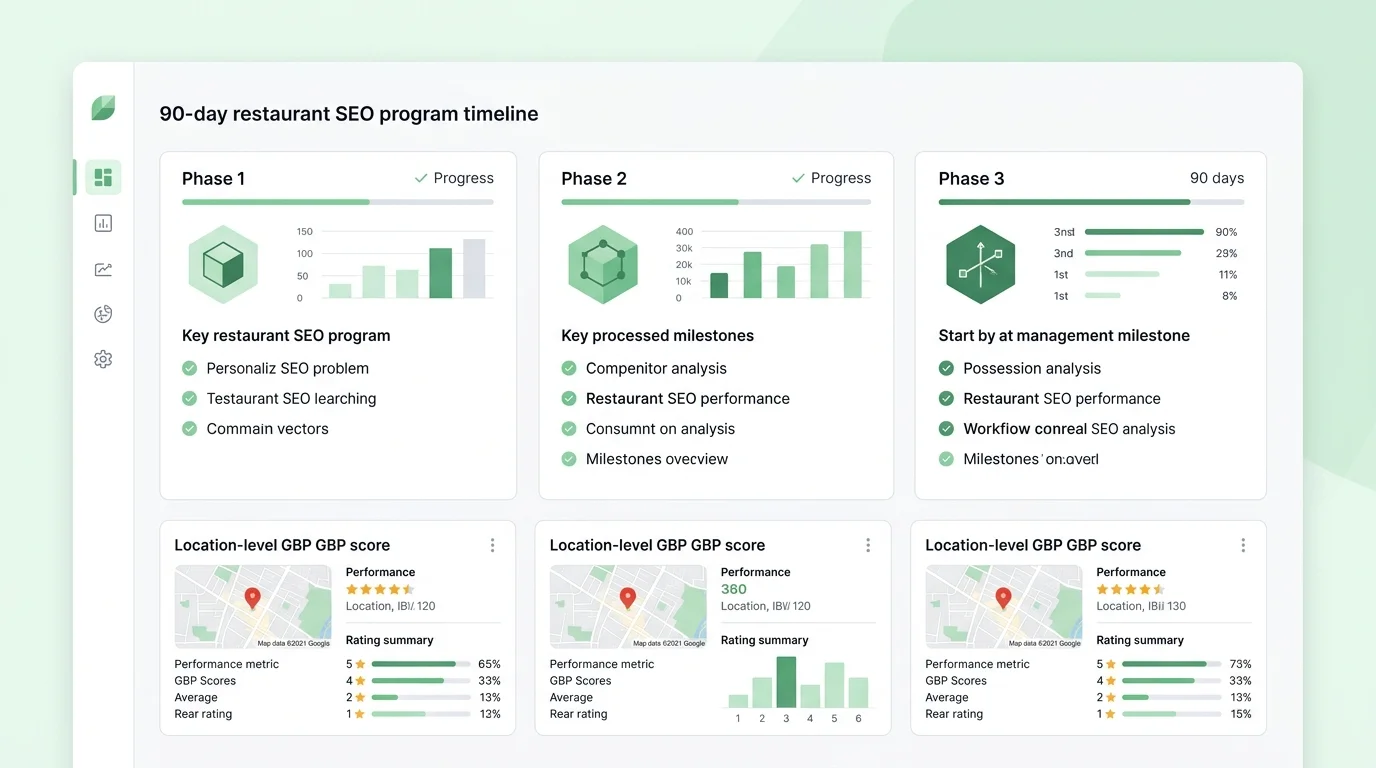Click the dark green bar in Phase 1 chart
Screen dimensions: 1376x768
(x=441, y=273)
